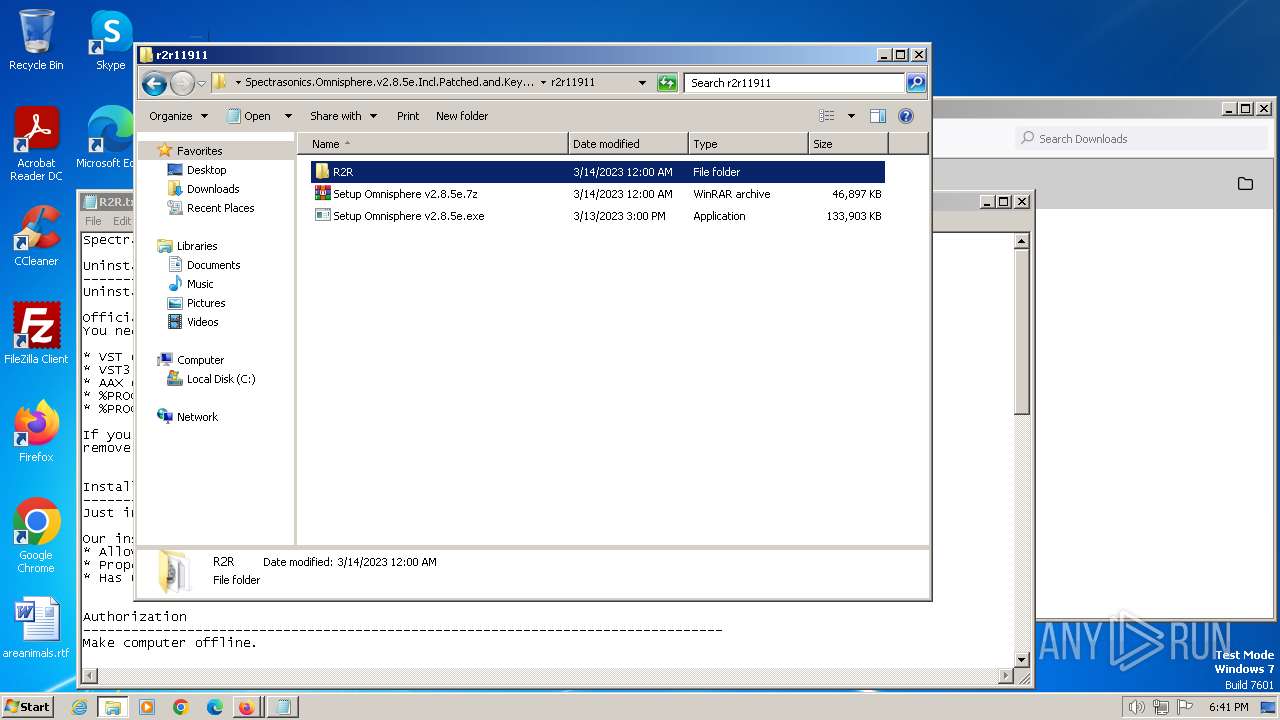Open areanimals.rtf desktop file

click(x=36, y=628)
